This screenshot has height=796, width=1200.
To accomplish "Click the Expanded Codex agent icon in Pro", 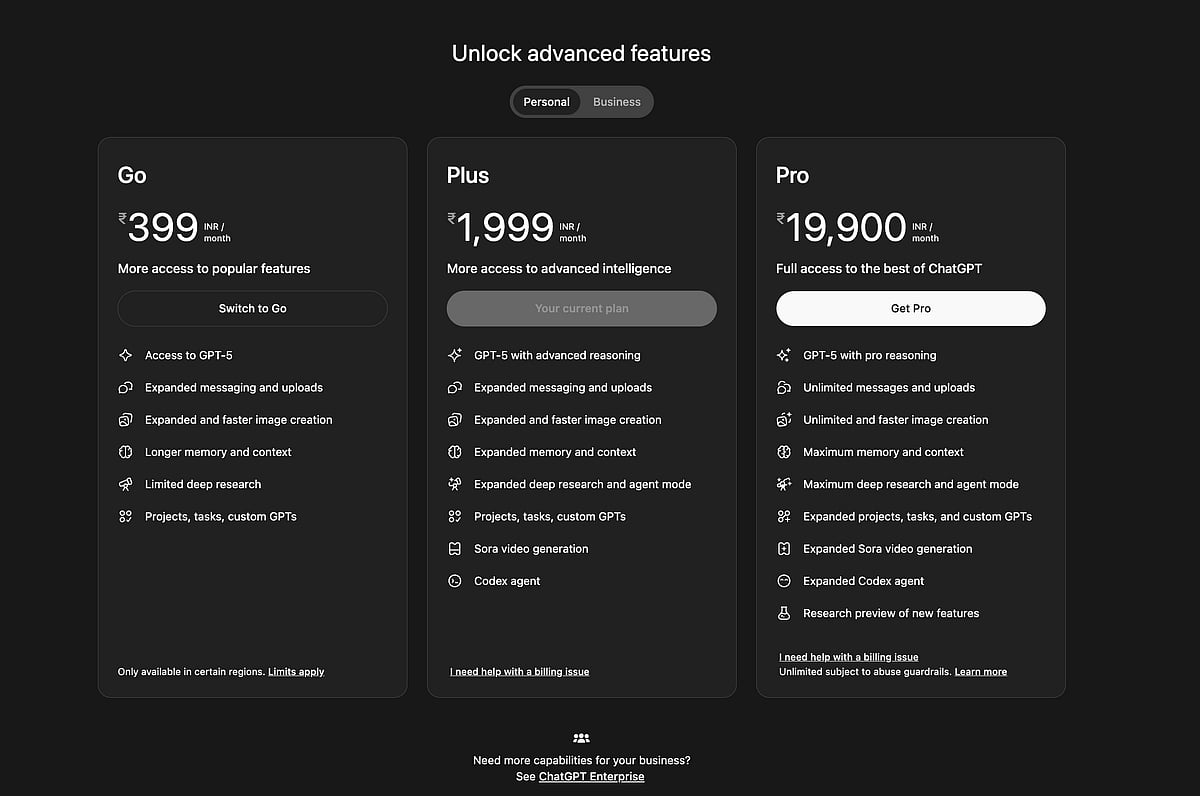I will pyautogui.click(x=783, y=581).
